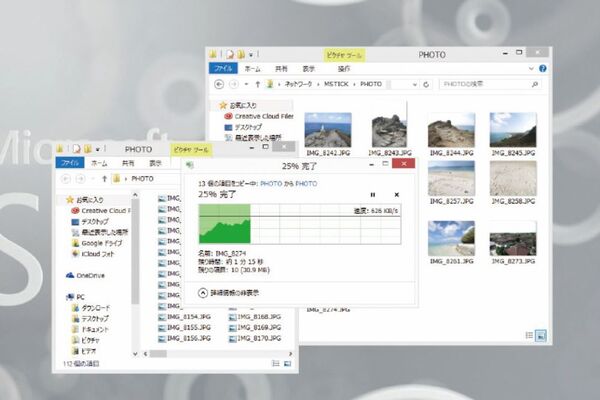Viewport: 600px width, 400px height.
Task: Click ネットワーク in the address breadcrumb
Action: 298,84
